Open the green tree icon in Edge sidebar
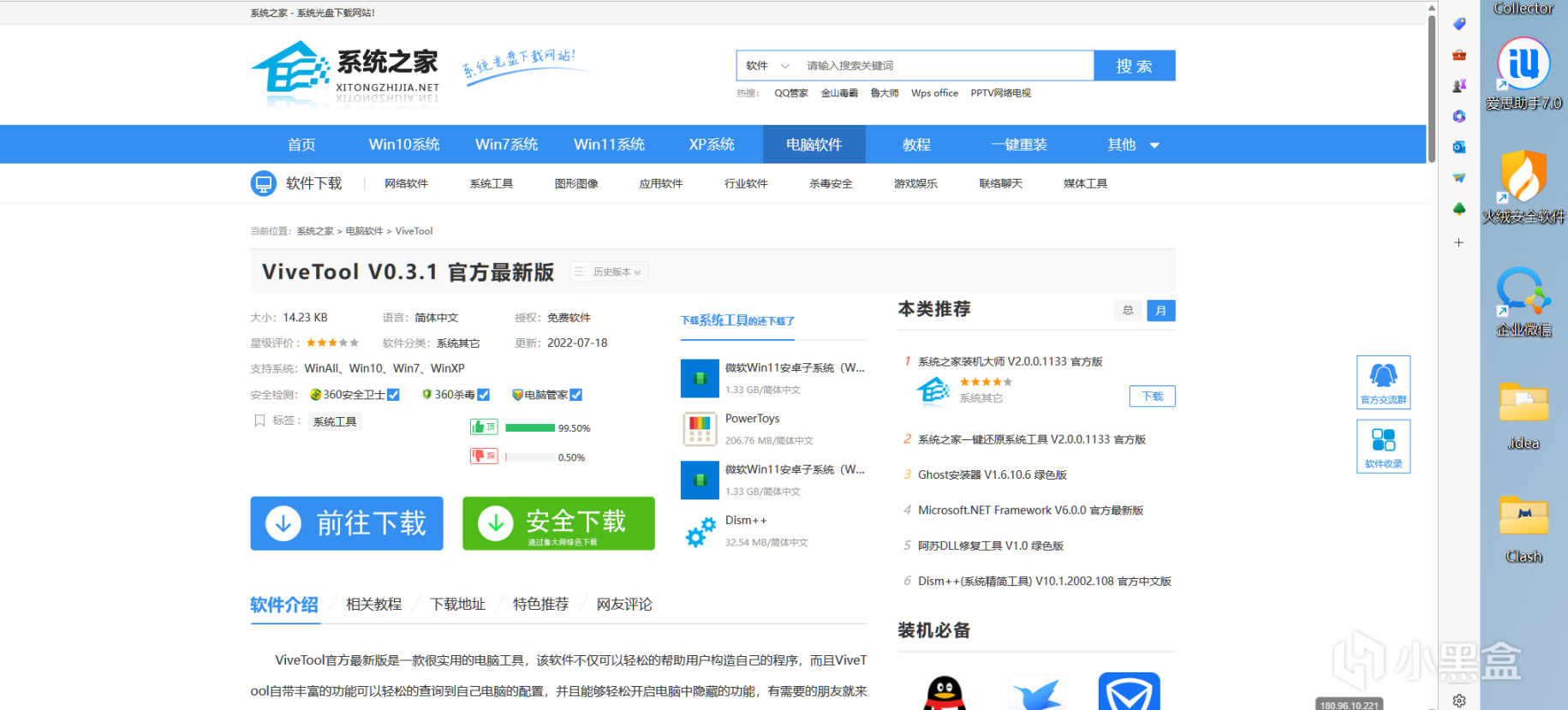The width and height of the screenshot is (1568, 710). pos(1459,209)
